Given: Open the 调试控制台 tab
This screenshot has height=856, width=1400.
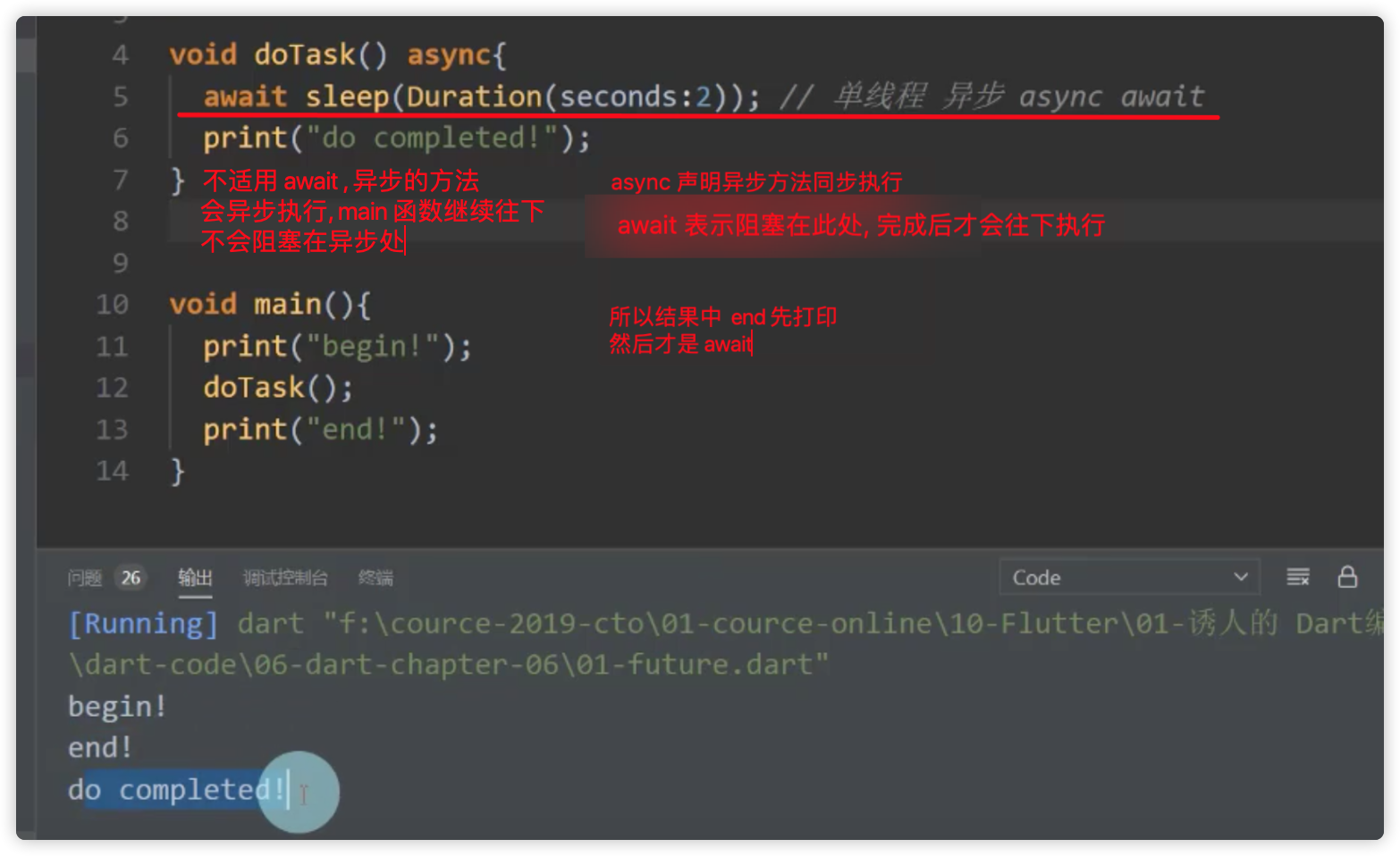Looking at the screenshot, I should coord(285,578).
